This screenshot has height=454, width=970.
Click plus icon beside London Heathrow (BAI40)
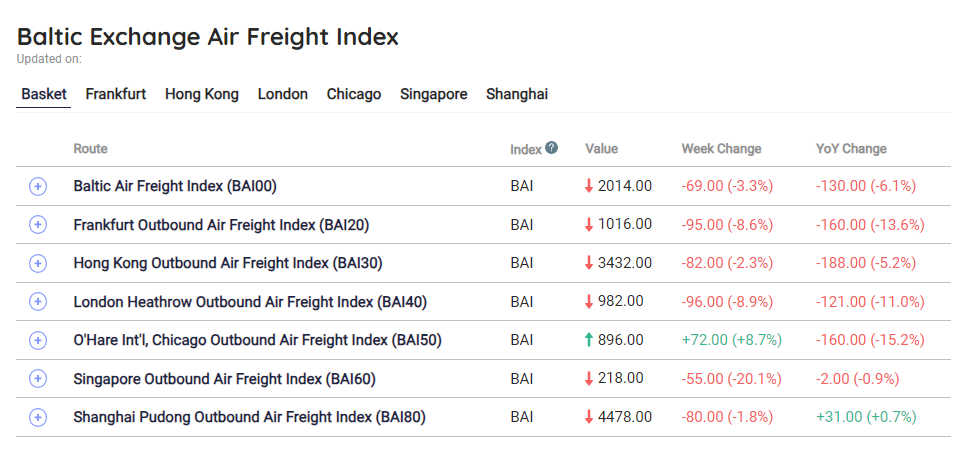click(x=38, y=301)
